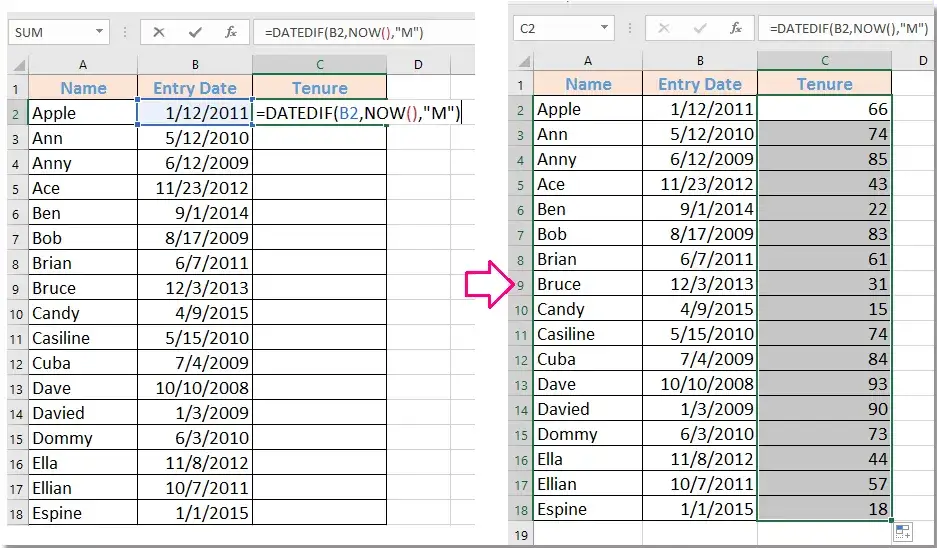The width and height of the screenshot is (937, 548).
Task: Open Auto Fill Options icon below Tenure column
Action: (x=901, y=532)
